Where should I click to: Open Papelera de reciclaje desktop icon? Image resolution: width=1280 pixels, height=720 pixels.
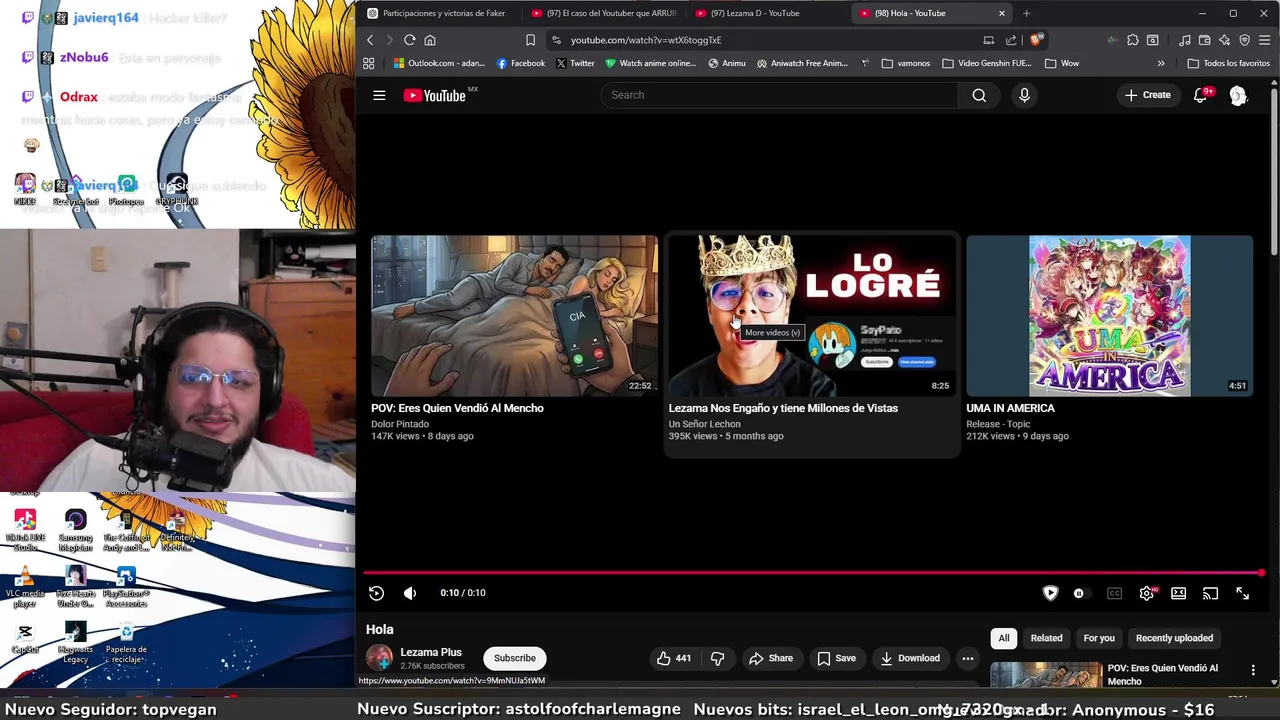pyautogui.click(x=126, y=643)
